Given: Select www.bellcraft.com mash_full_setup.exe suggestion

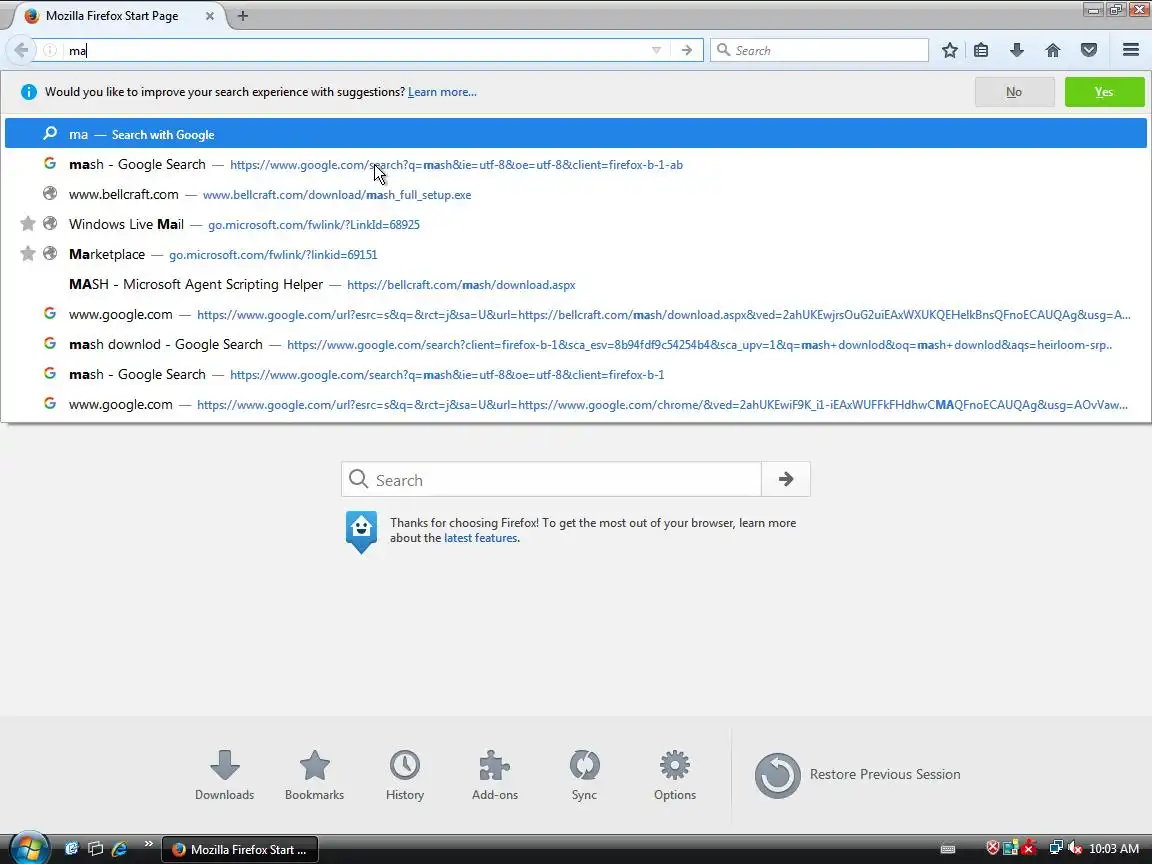Looking at the screenshot, I should click(576, 195).
